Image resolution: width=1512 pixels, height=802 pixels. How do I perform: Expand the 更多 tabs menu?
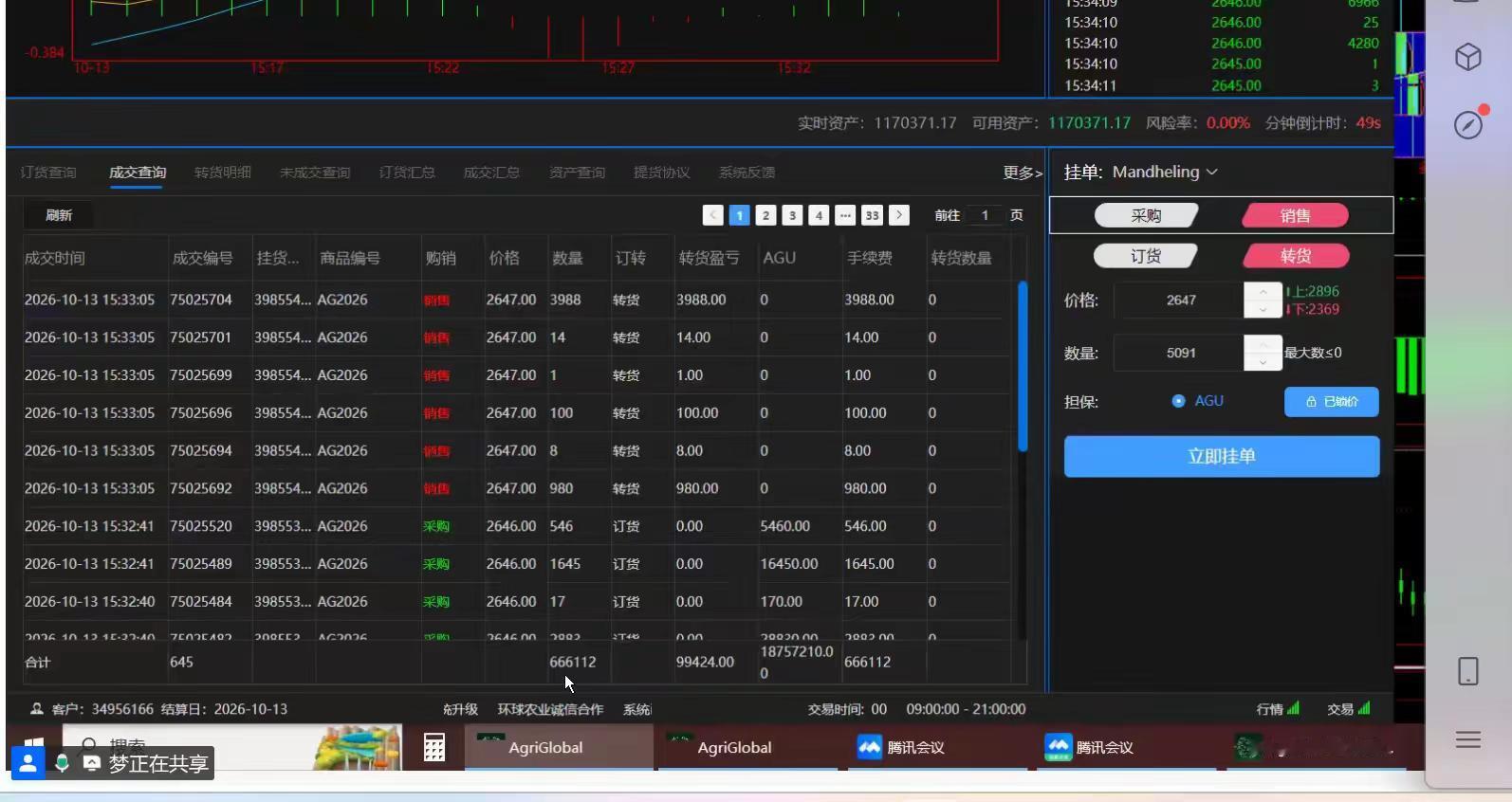[1023, 173]
